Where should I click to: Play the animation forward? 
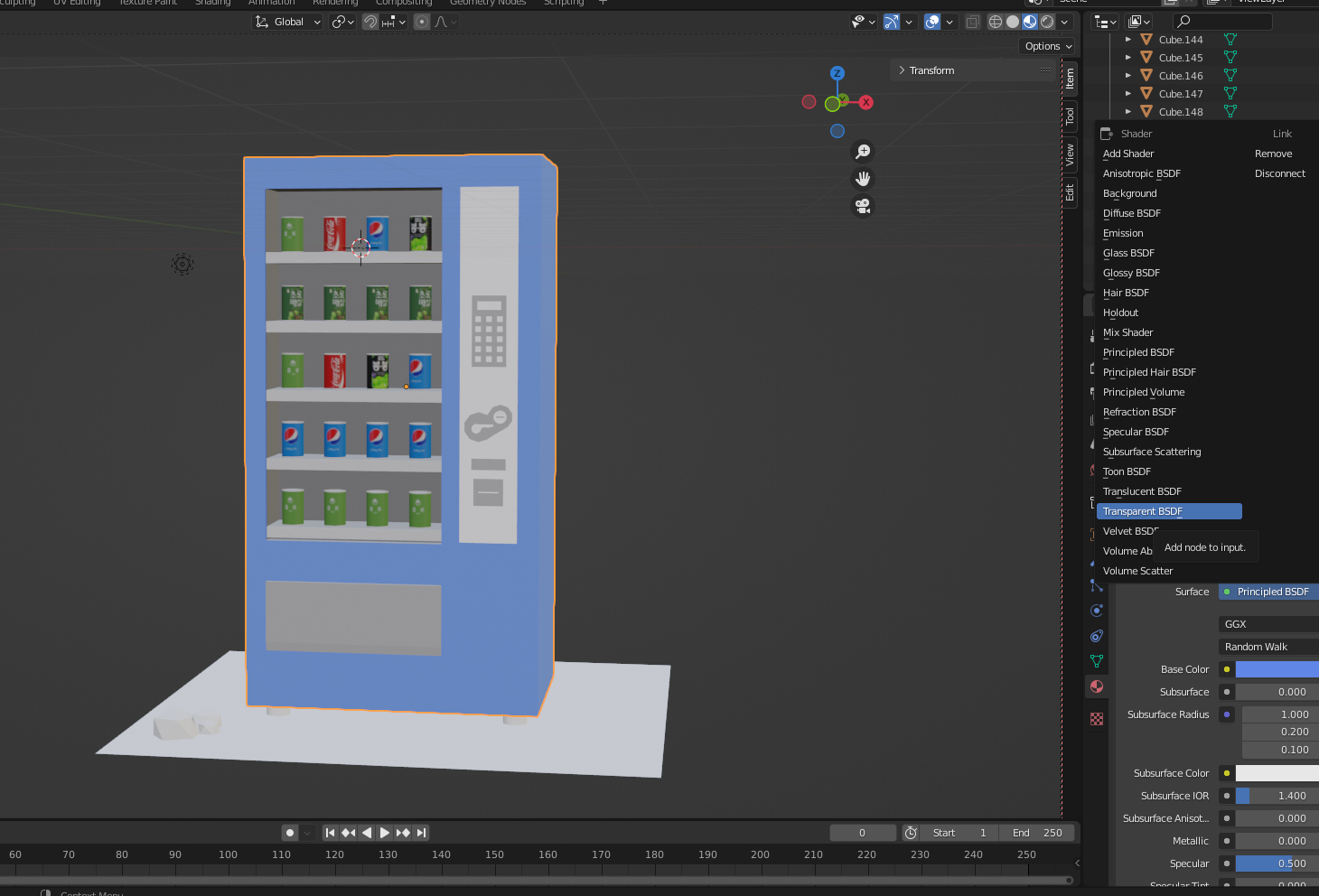point(385,833)
